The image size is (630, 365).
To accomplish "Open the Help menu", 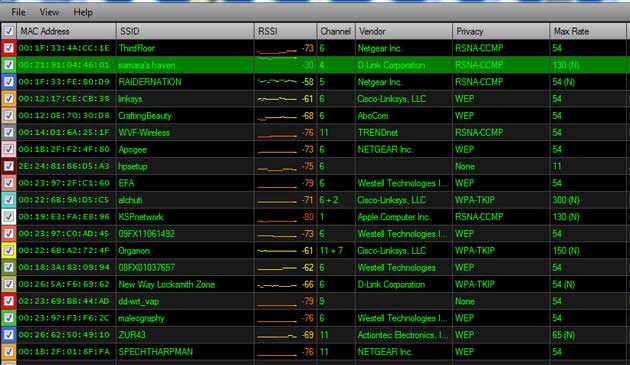I will coord(83,12).
